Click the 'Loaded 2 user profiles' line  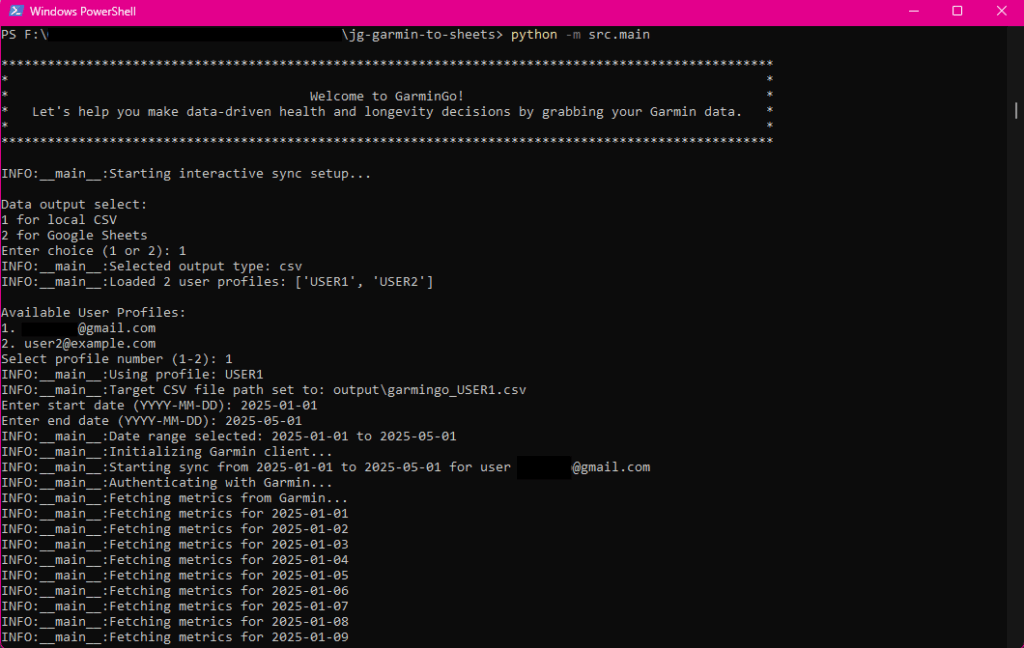pyautogui.click(x=217, y=282)
